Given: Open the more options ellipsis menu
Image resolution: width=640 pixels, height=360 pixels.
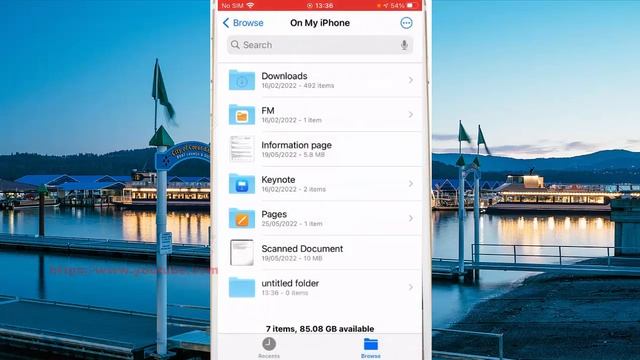Looking at the screenshot, I should click(x=406, y=23).
